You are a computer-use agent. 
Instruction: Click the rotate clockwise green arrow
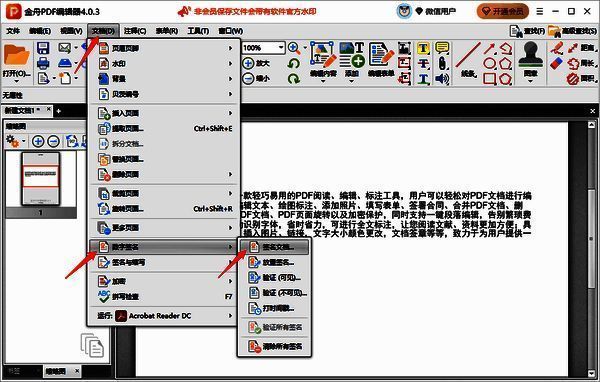click(x=293, y=78)
